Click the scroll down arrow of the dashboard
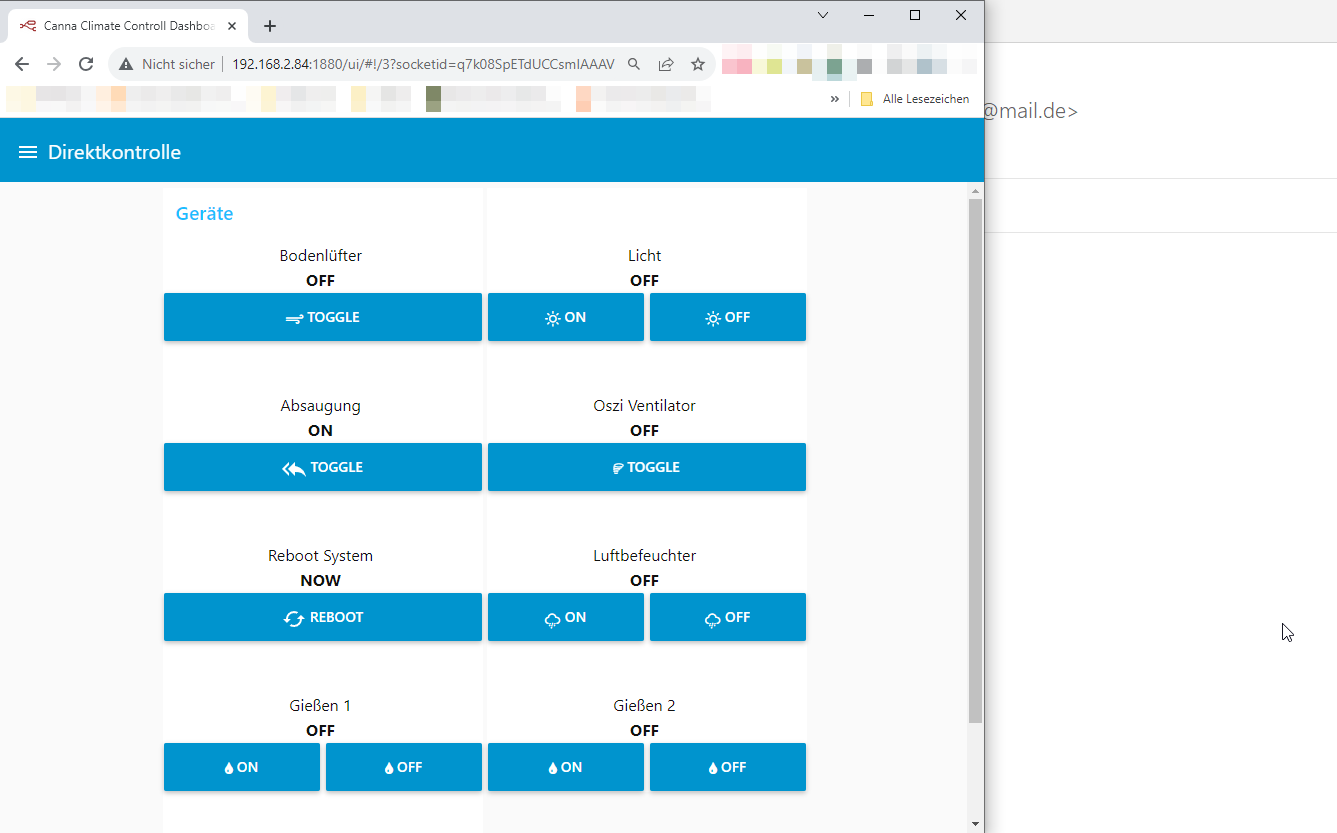The image size is (1337, 833). pyautogui.click(x=976, y=824)
